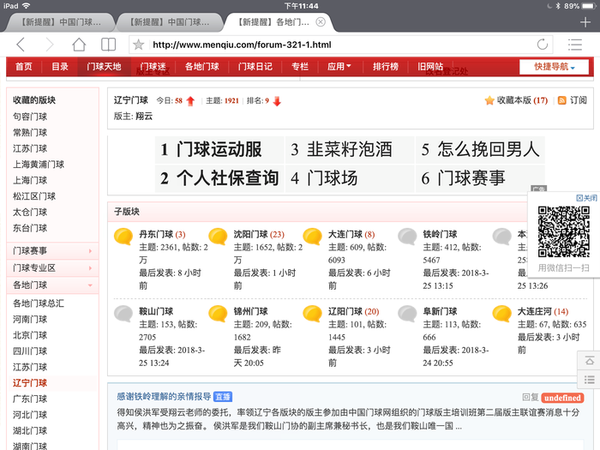Bookmark page with the star icon
The width and height of the screenshot is (600, 450).
coord(138,45)
